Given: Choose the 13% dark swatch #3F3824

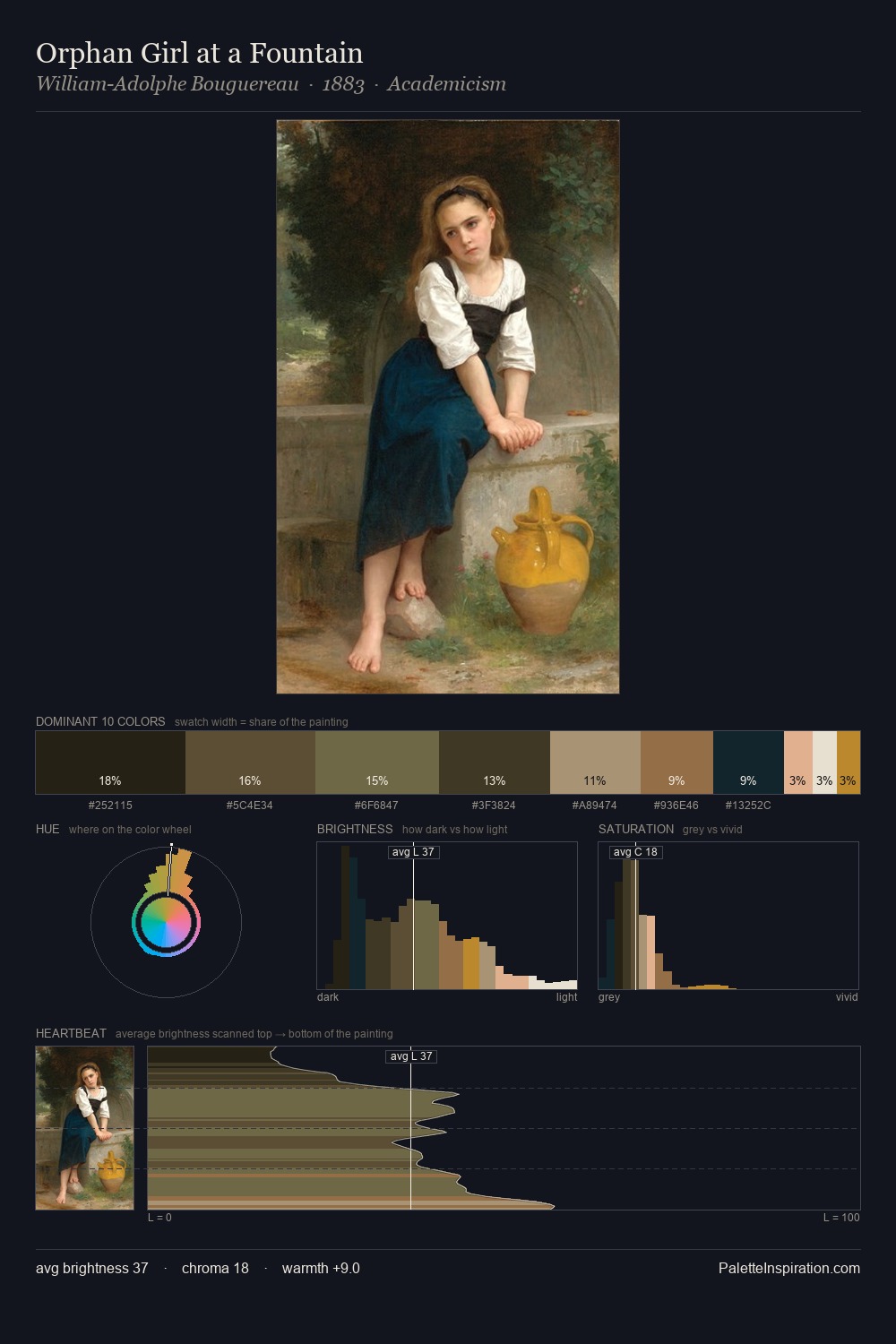Looking at the screenshot, I should [495, 762].
